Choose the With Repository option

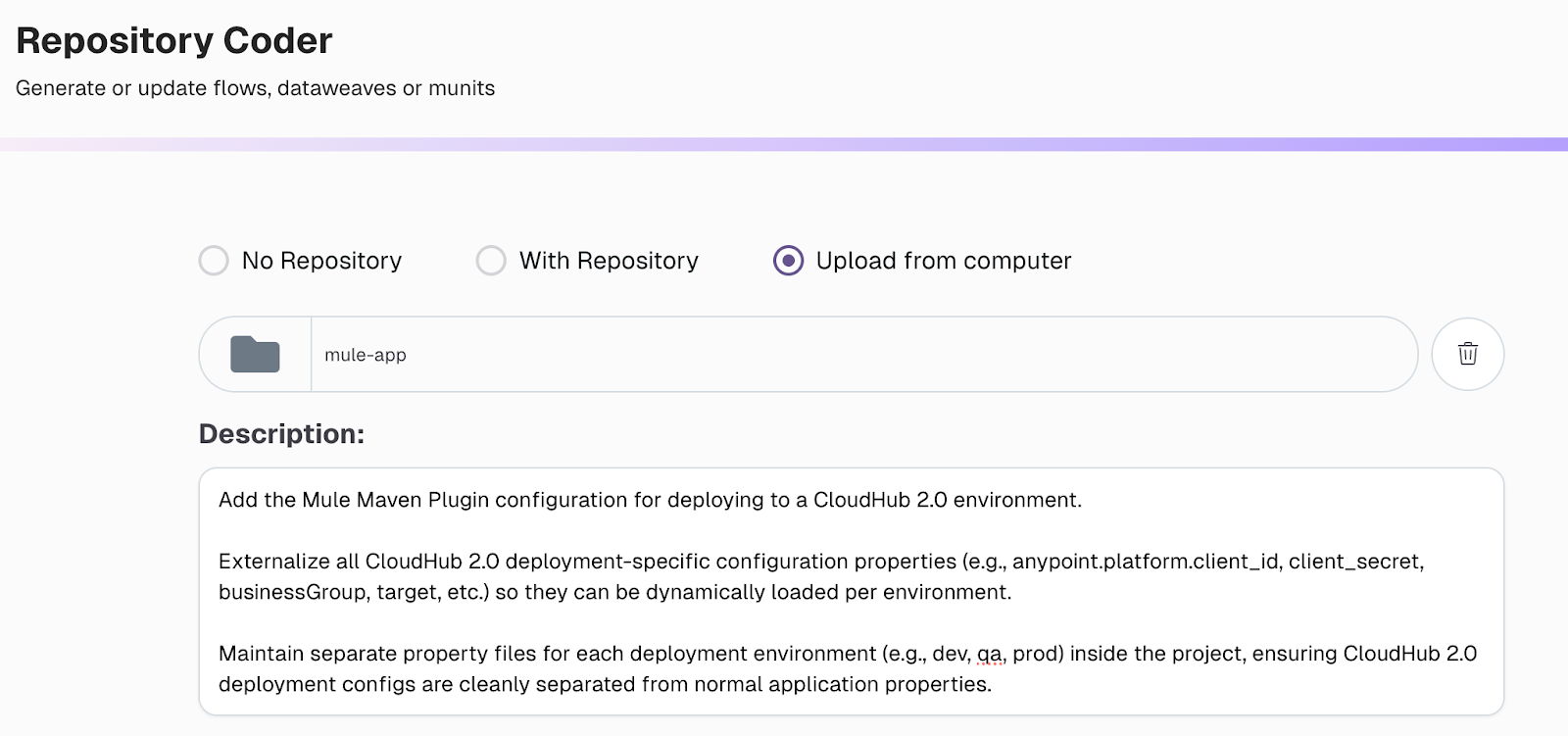click(x=490, y=261)
